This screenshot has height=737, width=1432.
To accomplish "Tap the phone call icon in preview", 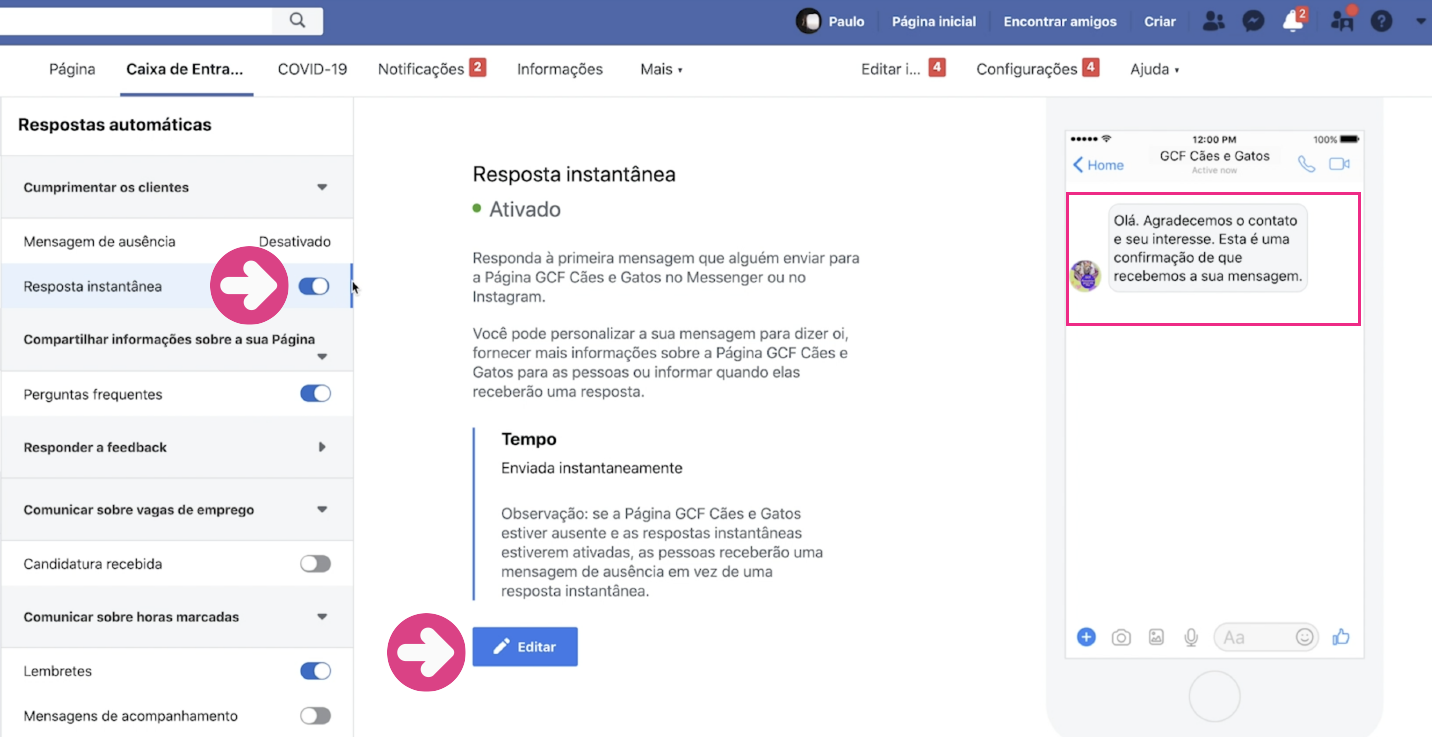I will click(1306, 164).
